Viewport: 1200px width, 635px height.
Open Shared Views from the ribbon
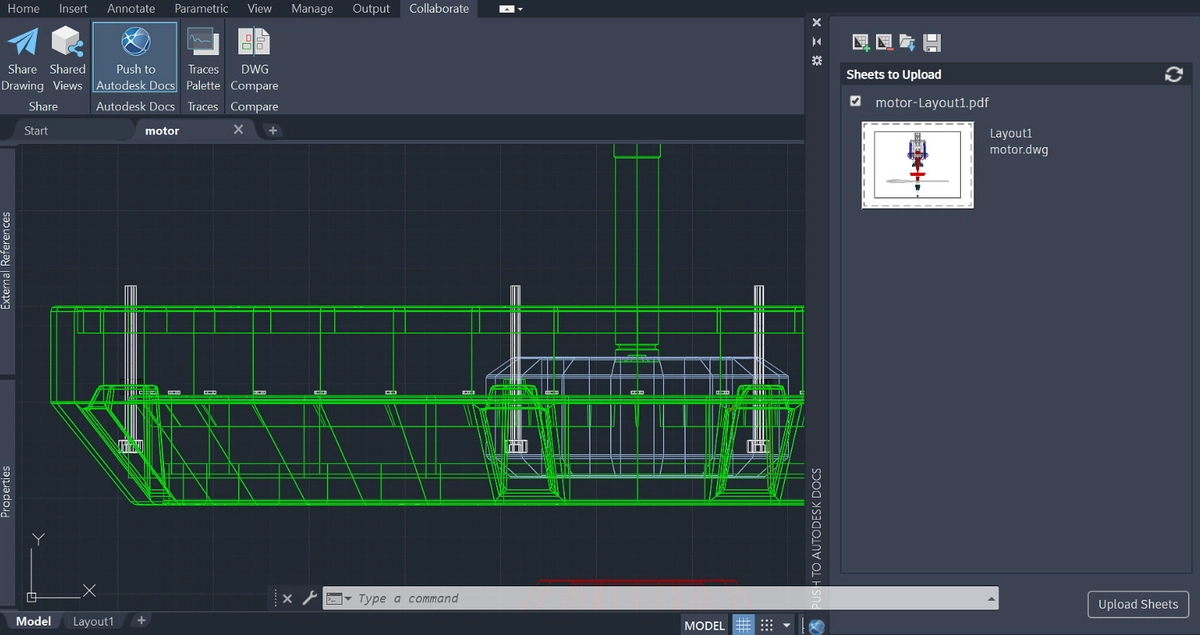click(67, 58)
